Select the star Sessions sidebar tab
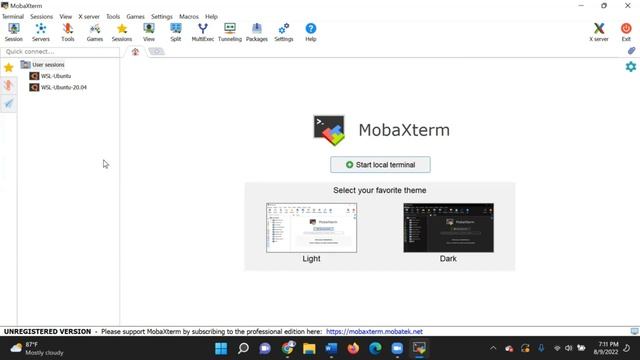640x360 pixels. [x=9, y=67]
